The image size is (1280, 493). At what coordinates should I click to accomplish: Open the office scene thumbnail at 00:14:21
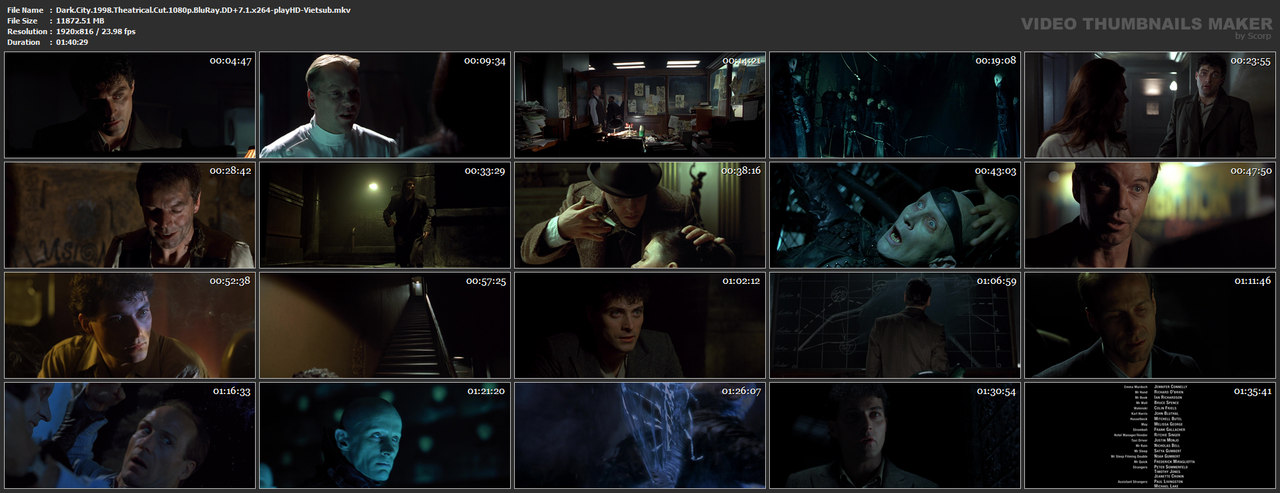pos(640,105)
